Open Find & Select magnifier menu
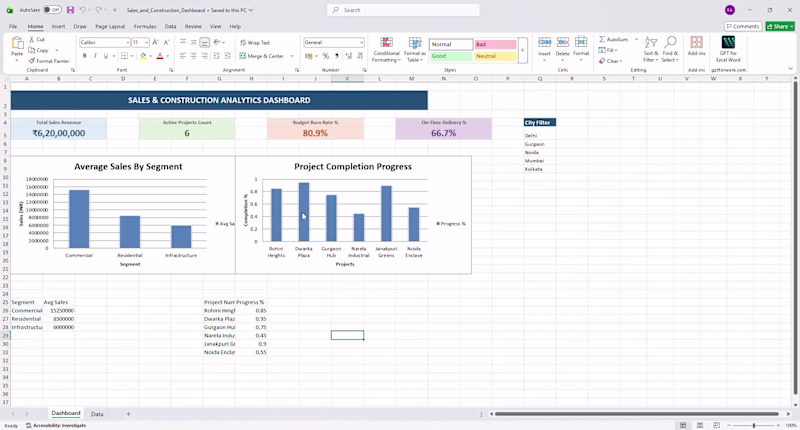Screen dimensions: 800x430 670,49
